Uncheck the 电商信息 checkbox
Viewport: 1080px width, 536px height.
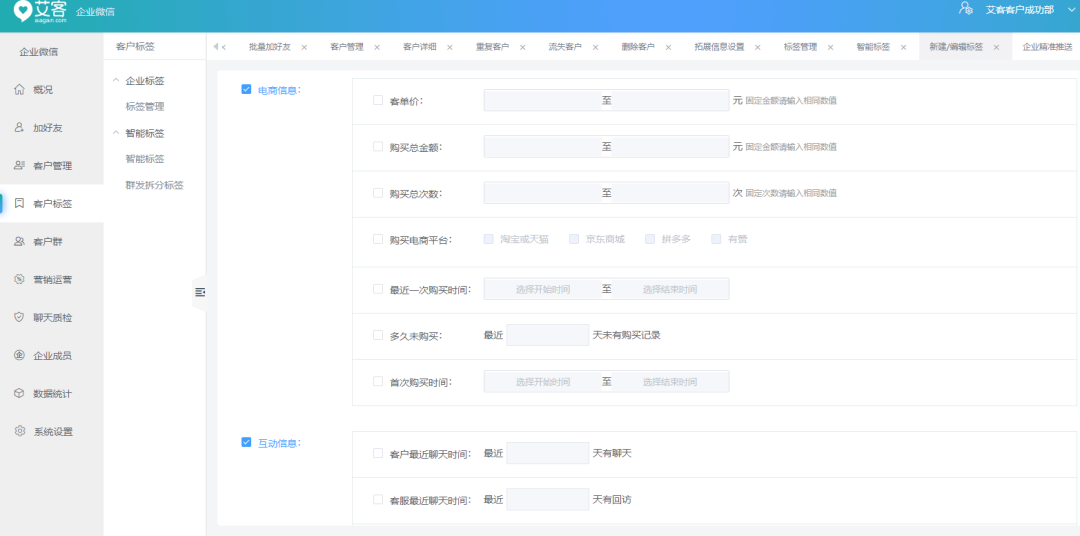246,89
